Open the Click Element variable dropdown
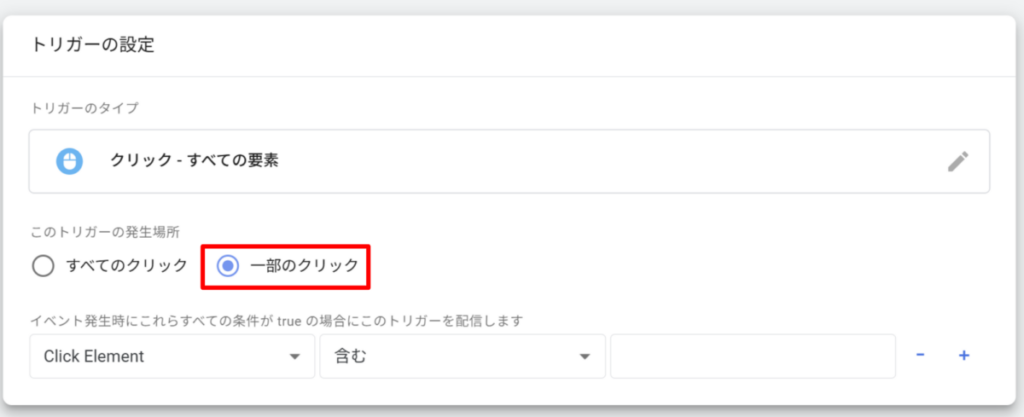The width and height of the screenshot is (1024, 417). (171, 356)
